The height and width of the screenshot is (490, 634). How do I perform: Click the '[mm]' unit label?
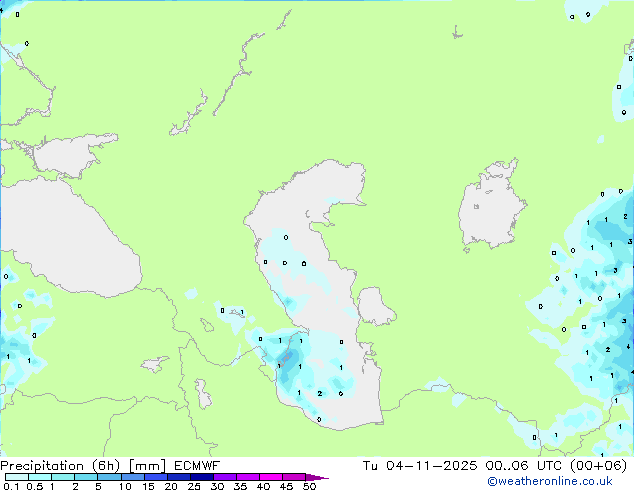[x=147, y=466]
